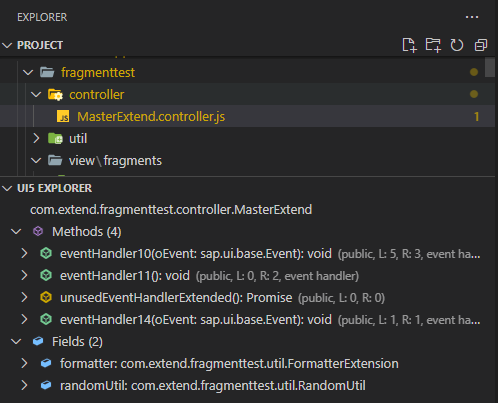The height and width of the screenshot is (403, 498).
Task: Select unusedEventHandlerExtended(): Promise text
Action: [176, 298]
